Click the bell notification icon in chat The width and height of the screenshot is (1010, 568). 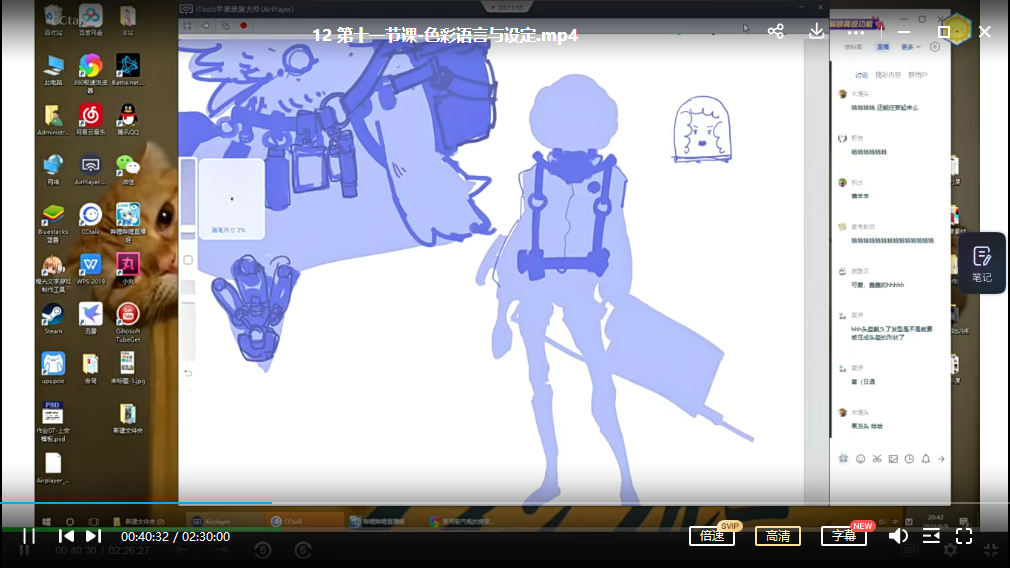[x=925, y=459]
